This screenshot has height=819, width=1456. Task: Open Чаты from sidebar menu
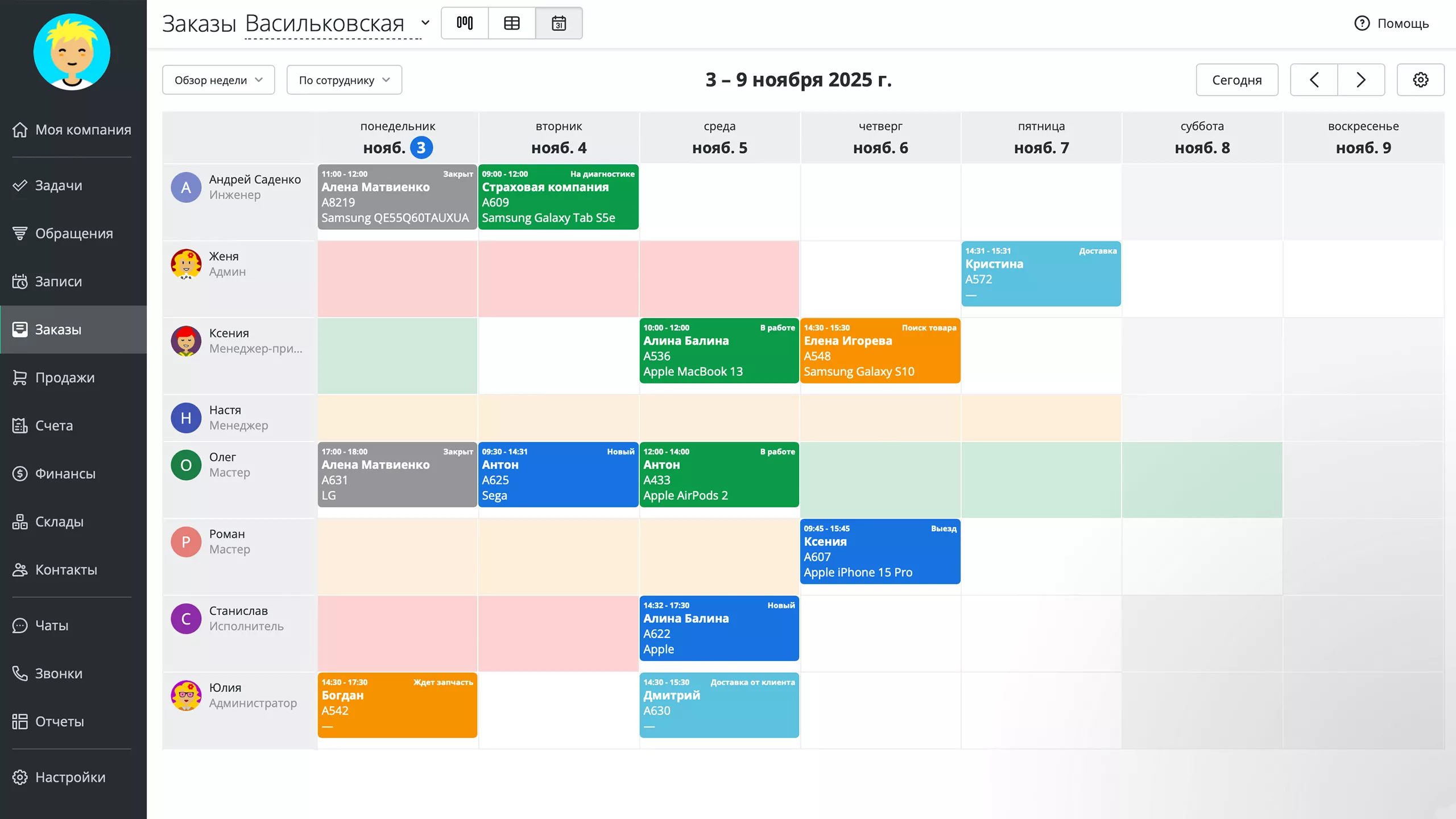[x=51, y=626]
